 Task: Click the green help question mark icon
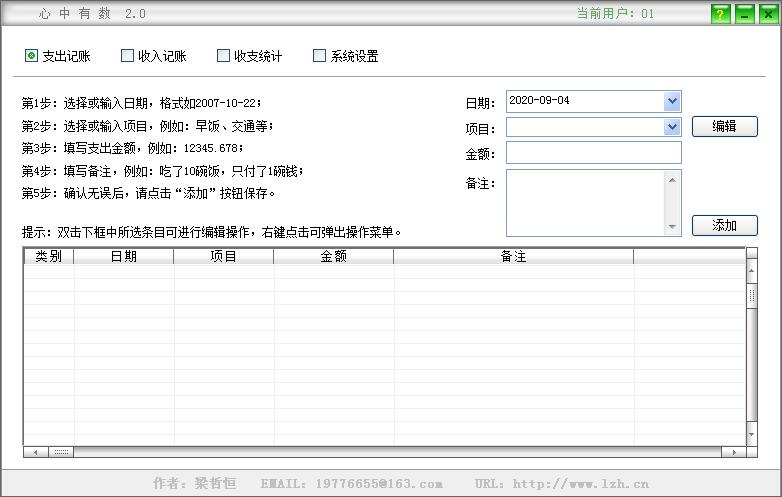720,14
